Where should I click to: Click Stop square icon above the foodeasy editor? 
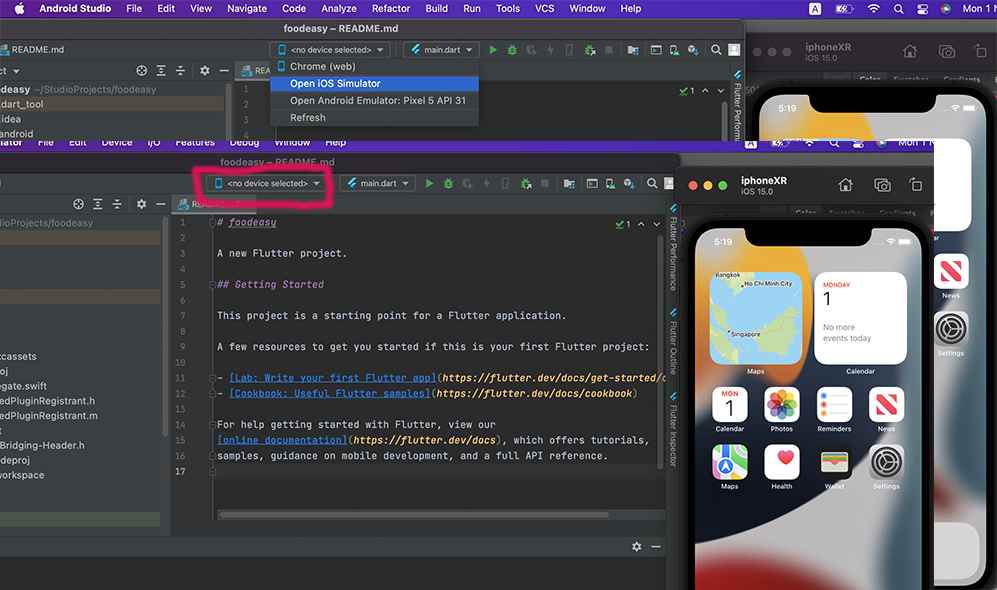point(545,183)
